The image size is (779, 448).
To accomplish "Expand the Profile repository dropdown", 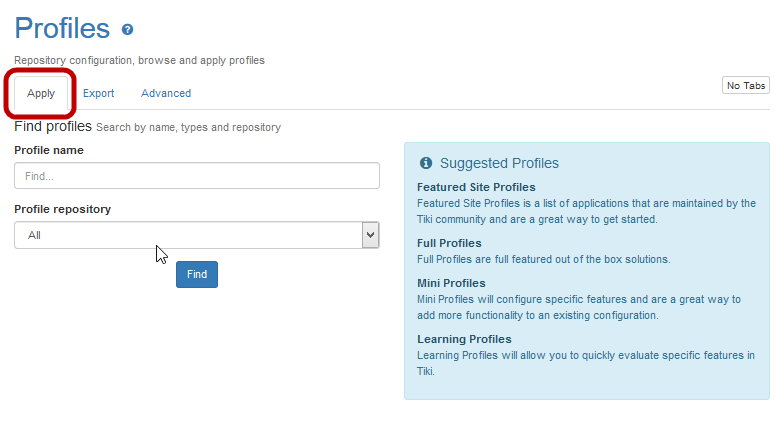I will (x=197, y=235).
